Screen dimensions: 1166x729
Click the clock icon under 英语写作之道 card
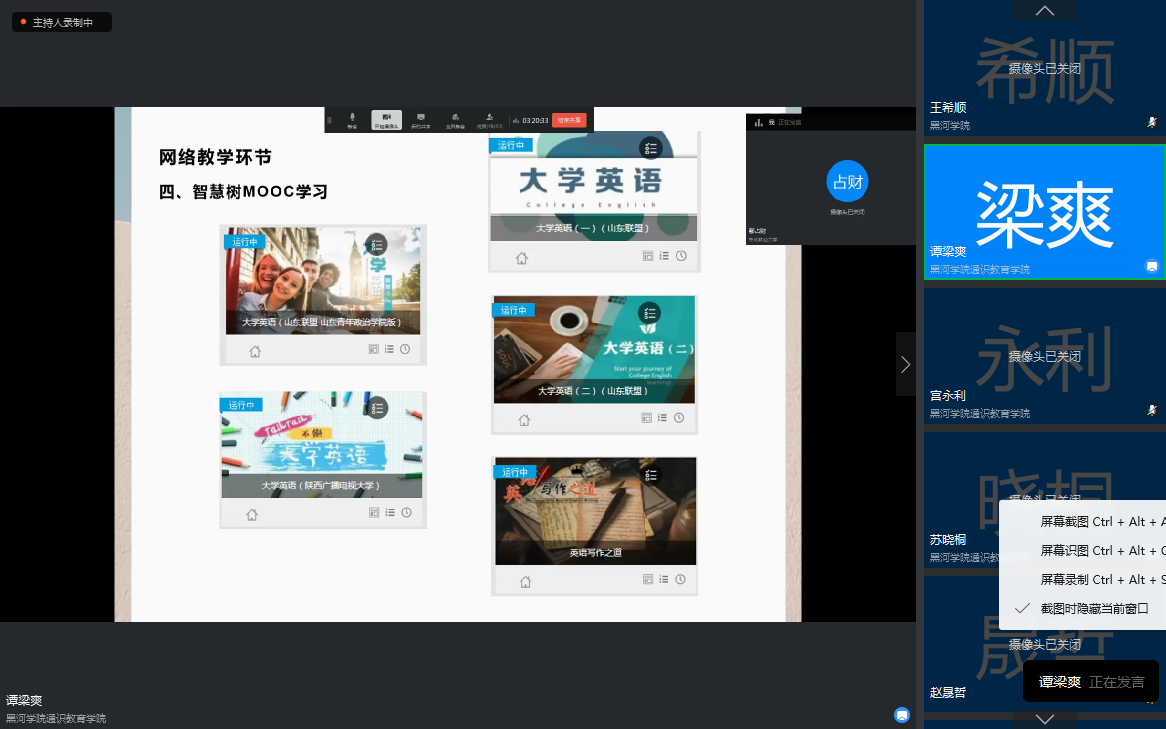point(681,579)
